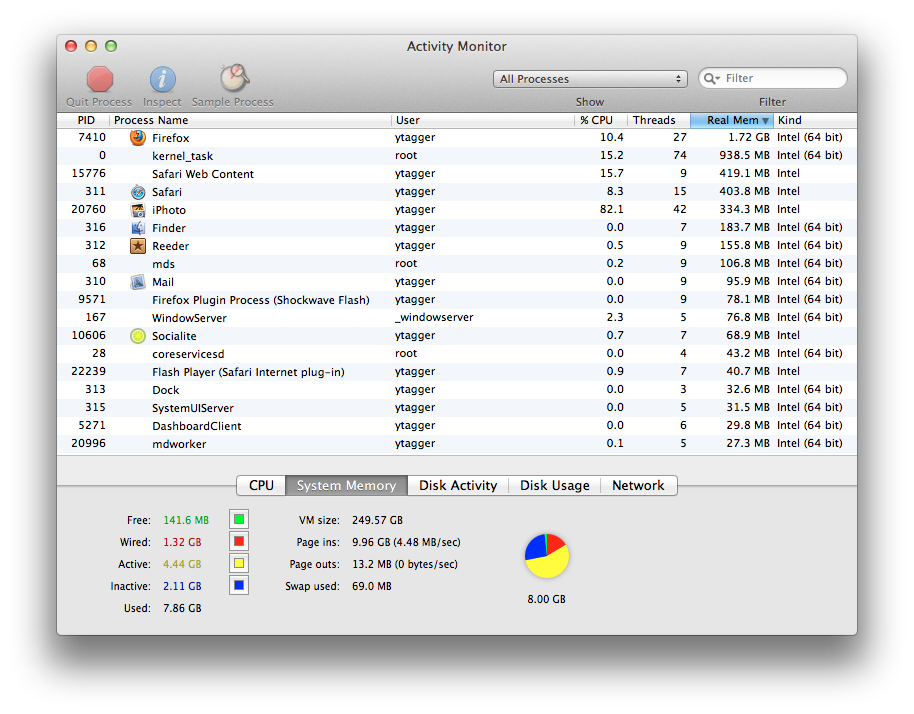
Task: Select the DashboardClient process row
Action: click(457, 426)
